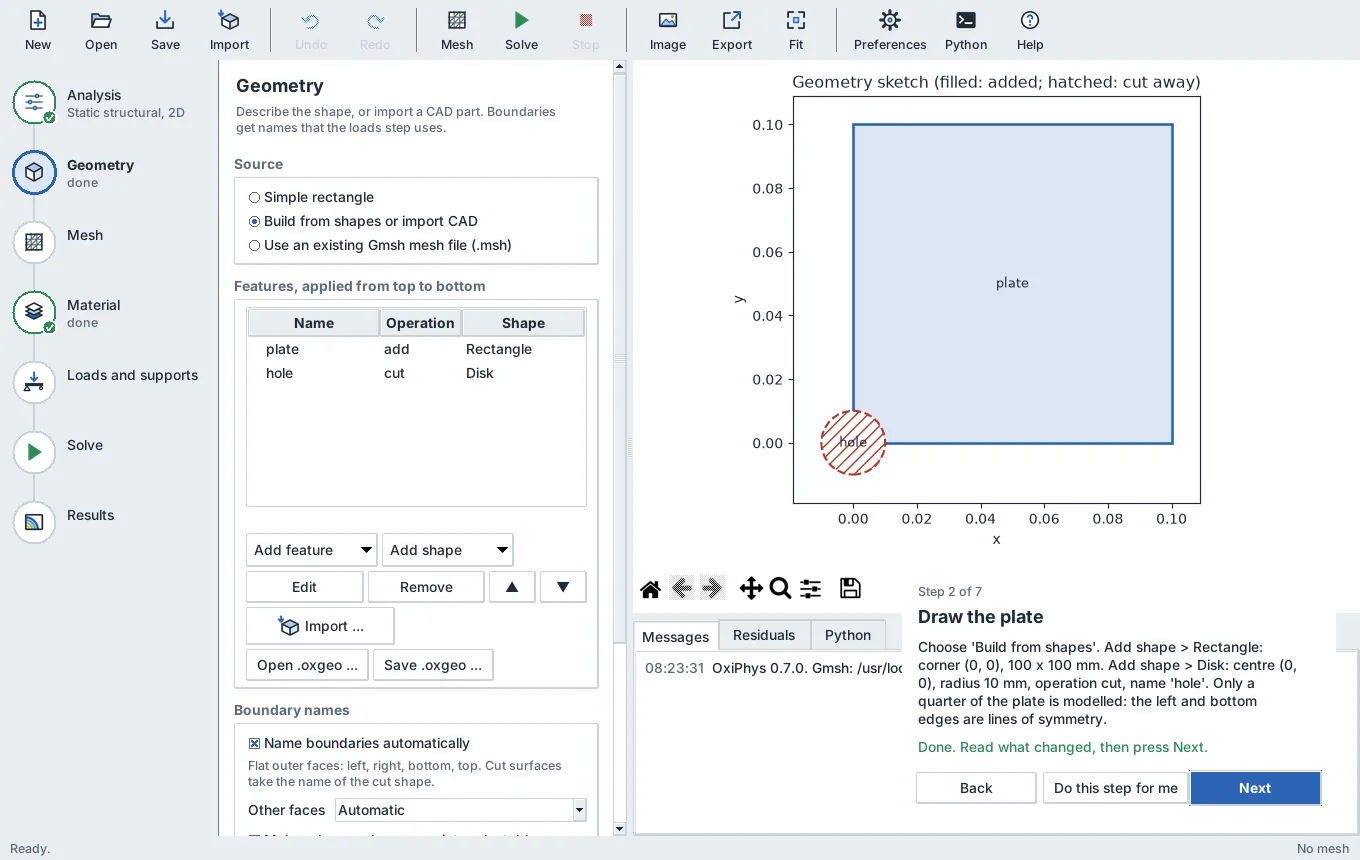Remove the selected feature
1360x860 pixels.
point(426,587)
